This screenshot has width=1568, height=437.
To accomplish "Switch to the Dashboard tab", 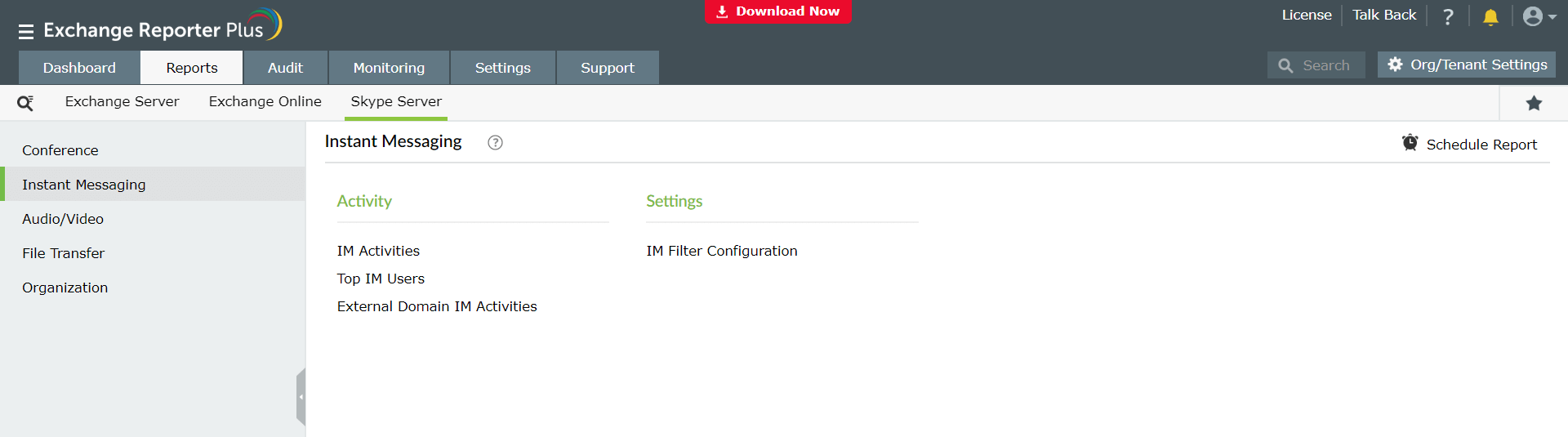I will point(79,68).
